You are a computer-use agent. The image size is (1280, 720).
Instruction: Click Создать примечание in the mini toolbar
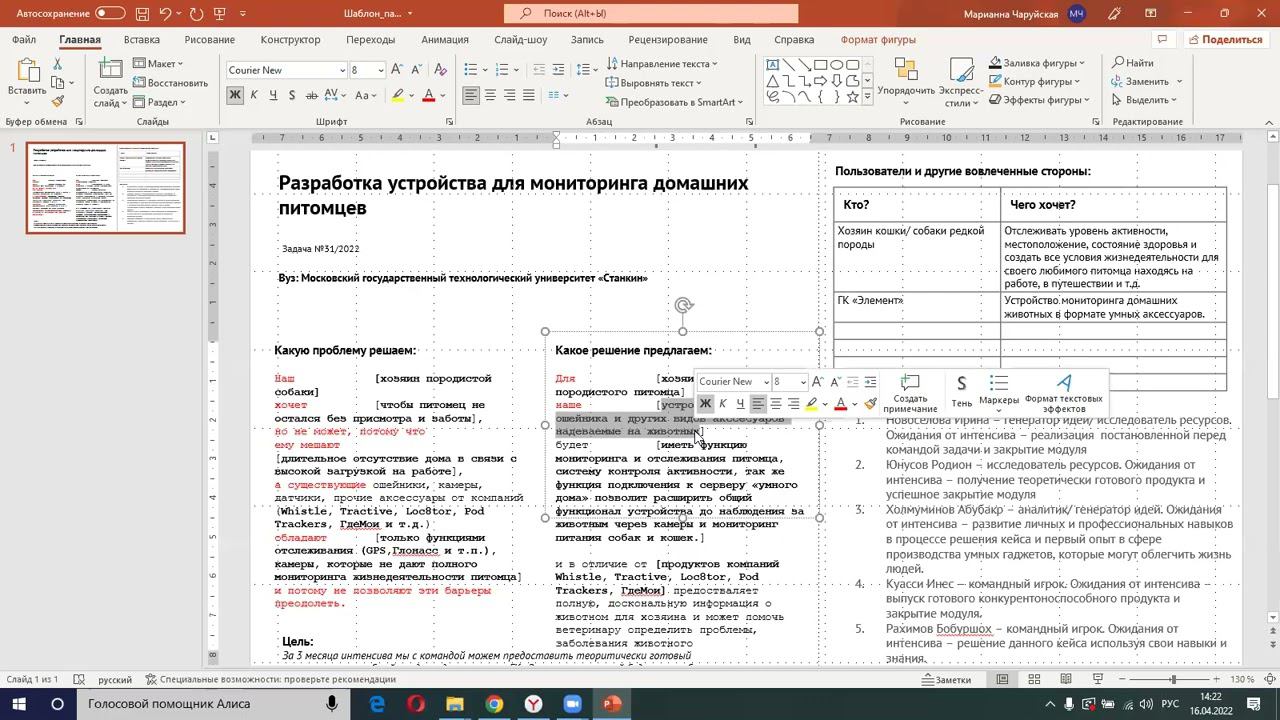(910, 394)
